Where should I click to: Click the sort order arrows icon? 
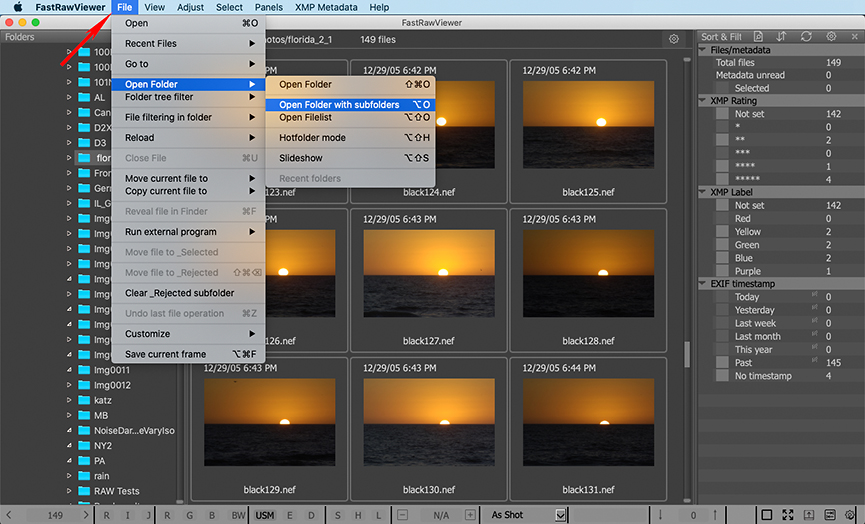point(781,37)
